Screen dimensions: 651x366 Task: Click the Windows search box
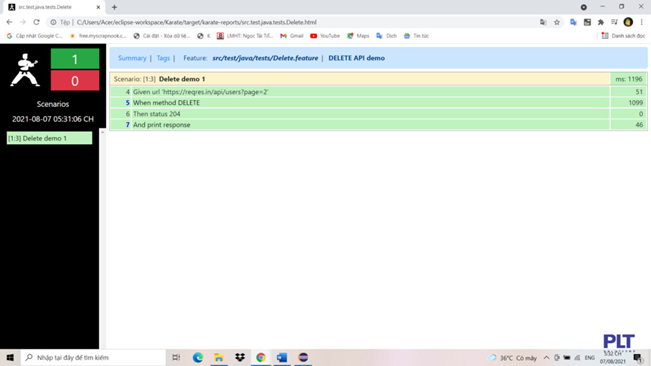93,357
